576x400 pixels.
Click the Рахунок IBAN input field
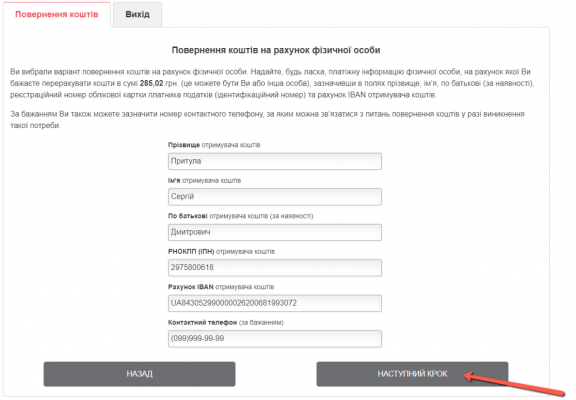point(275,303)
